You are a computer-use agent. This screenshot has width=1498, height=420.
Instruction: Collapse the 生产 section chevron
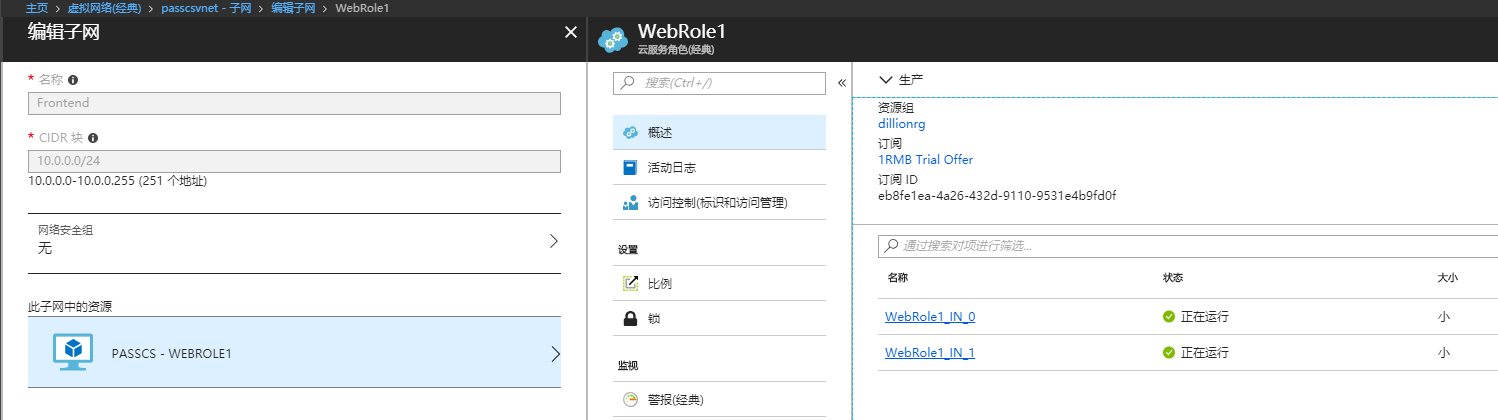[x=885, y=80]
